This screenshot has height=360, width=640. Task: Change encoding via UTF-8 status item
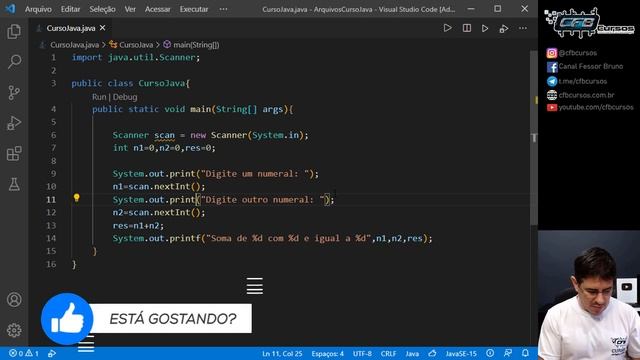pyautogui.click(x=362, y=353)
